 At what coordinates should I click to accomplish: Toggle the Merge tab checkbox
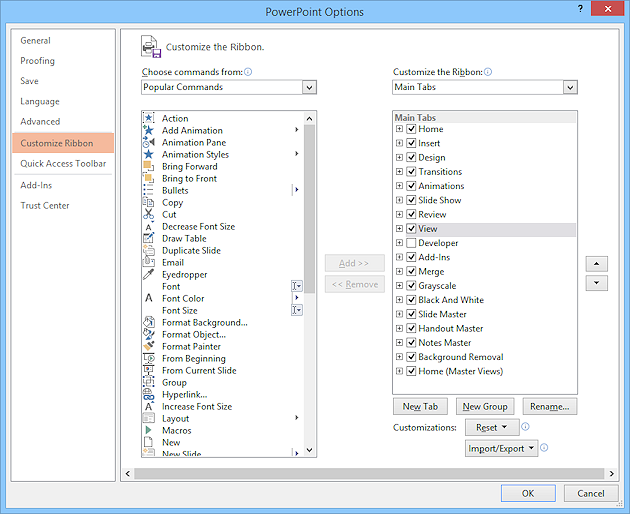click(x=411, y=271)
